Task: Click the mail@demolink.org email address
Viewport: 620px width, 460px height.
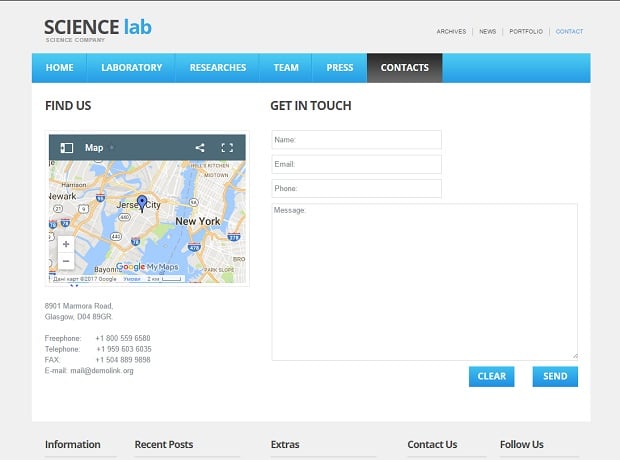Action: point(102,371)
